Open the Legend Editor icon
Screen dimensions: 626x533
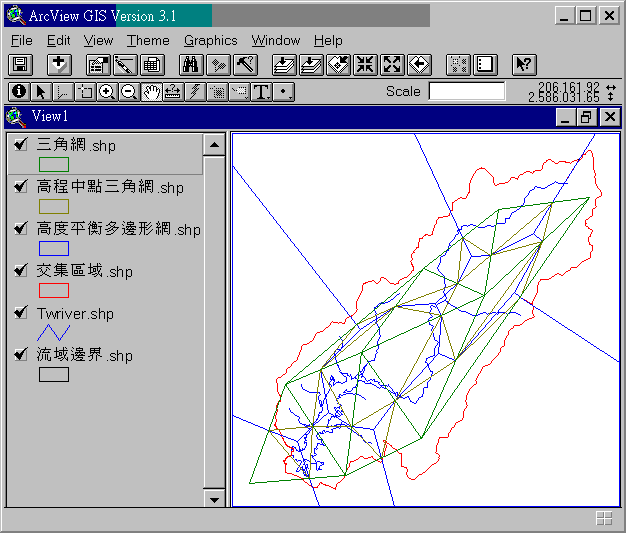point(125,64)
